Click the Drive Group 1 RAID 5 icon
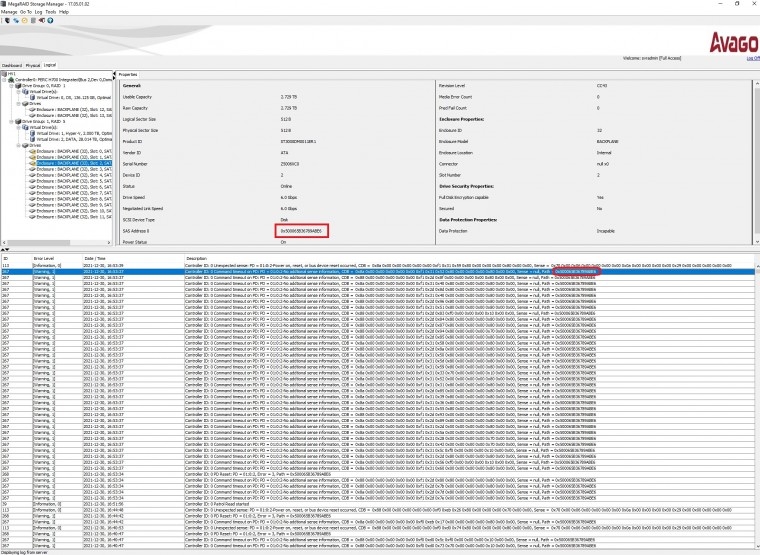The image size is (760, 555). (x=18, y=121)
